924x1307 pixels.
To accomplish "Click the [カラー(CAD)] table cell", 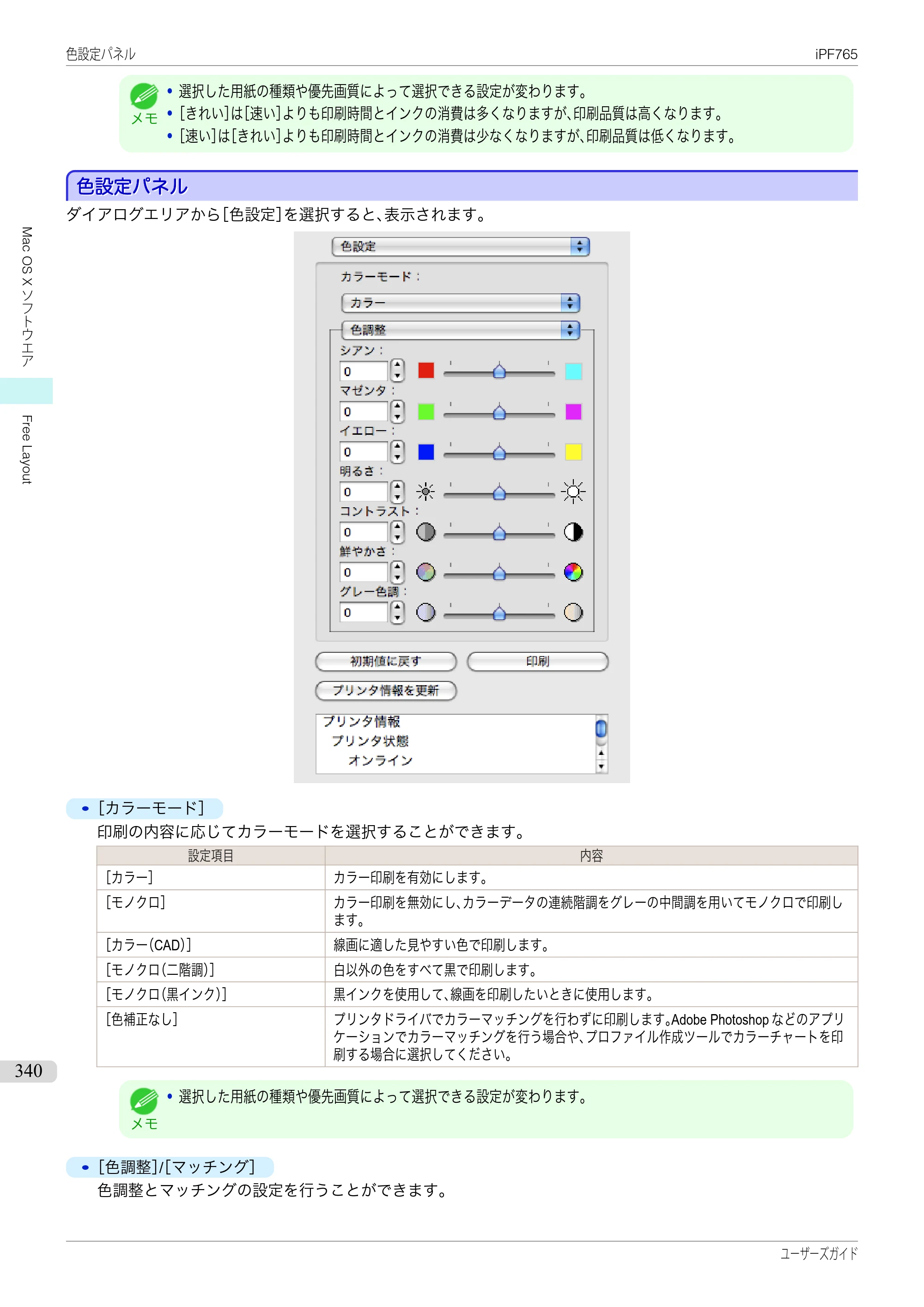I will click(211, 945).
